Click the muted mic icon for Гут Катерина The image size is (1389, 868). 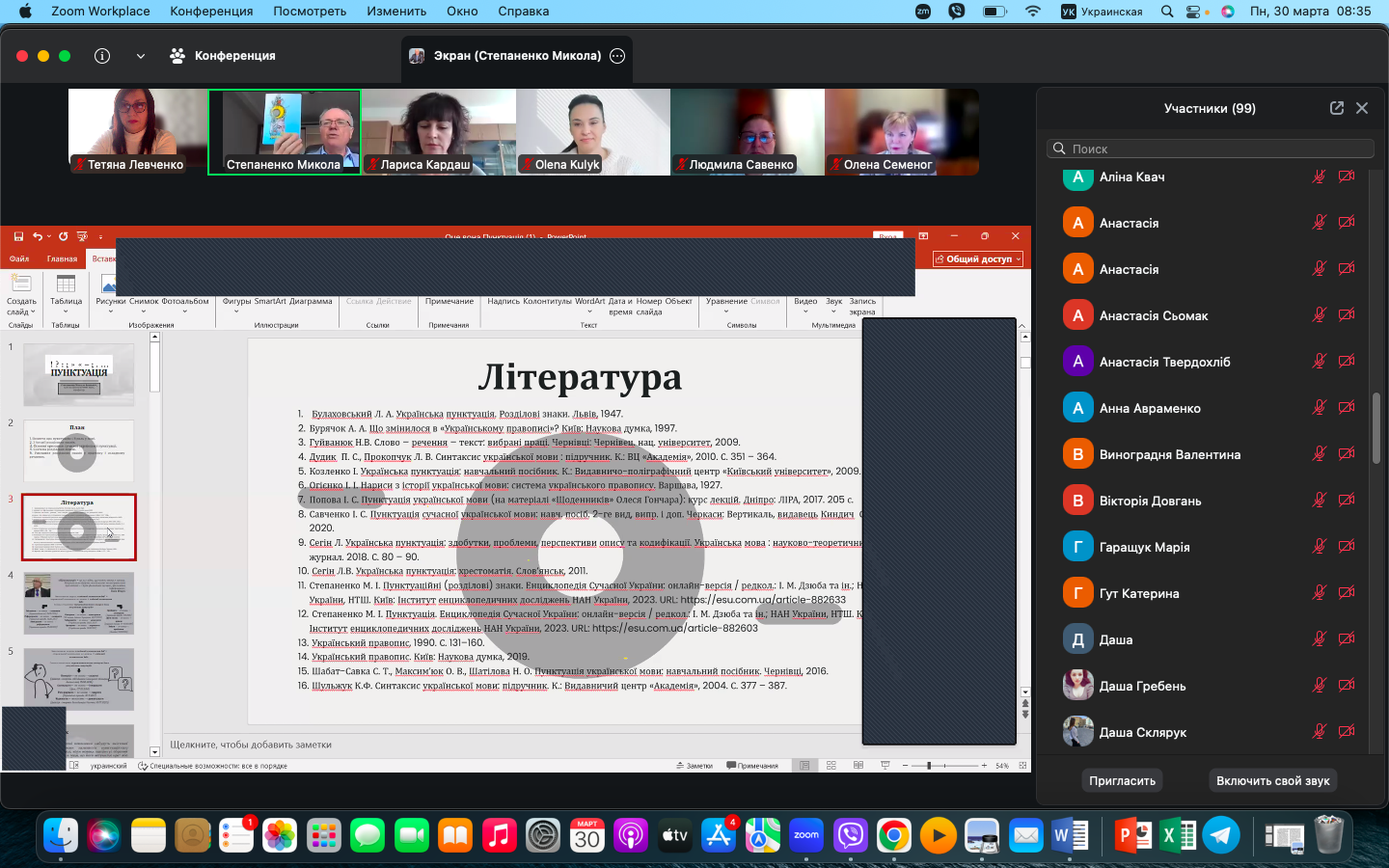tap(1319, 593)
